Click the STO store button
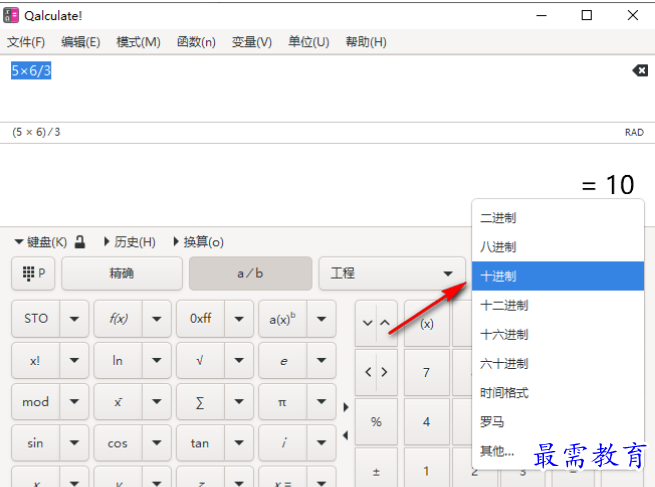 pos(36,319)
